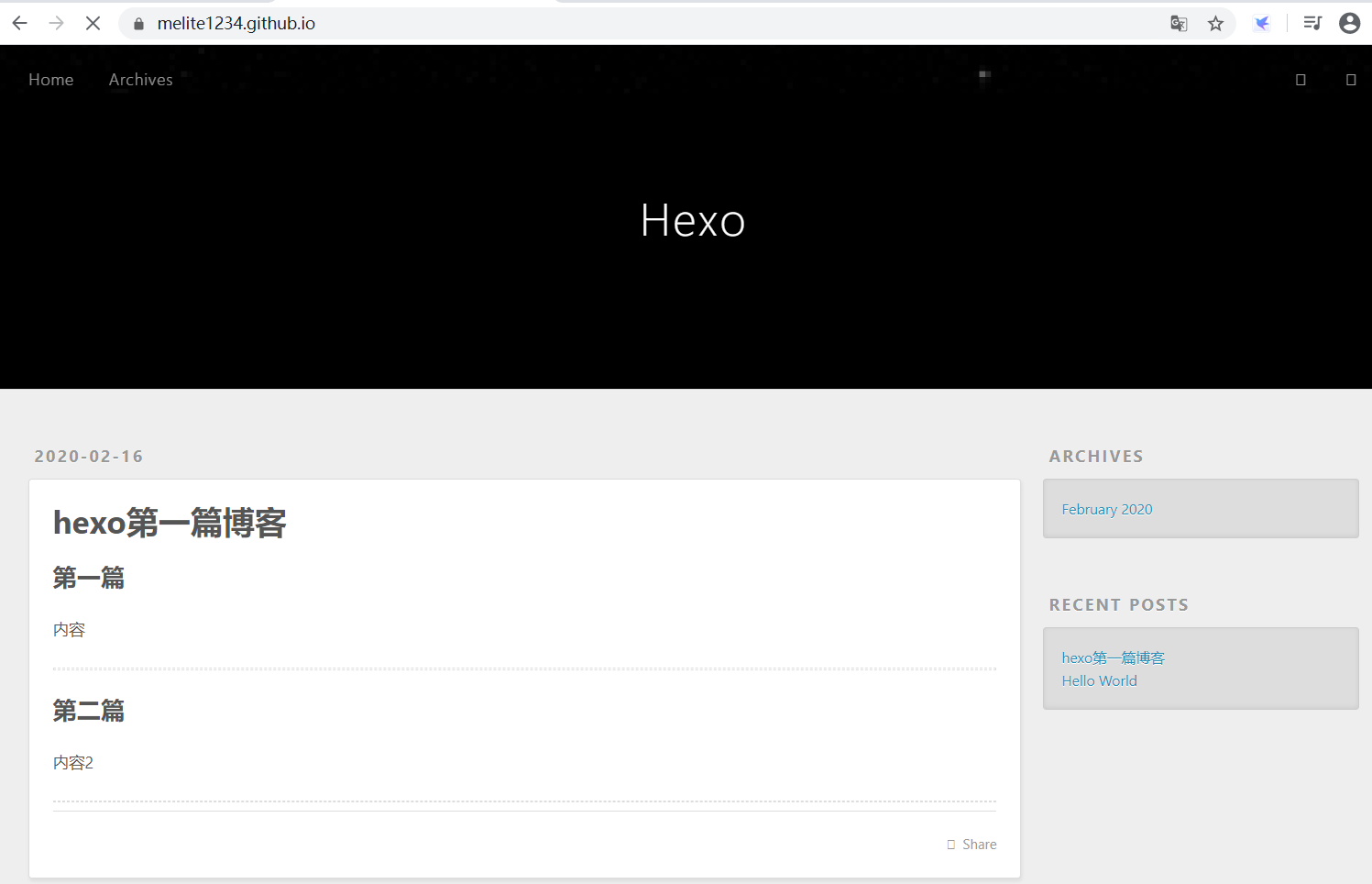Open the 2020-02-16 post date link

89,457
